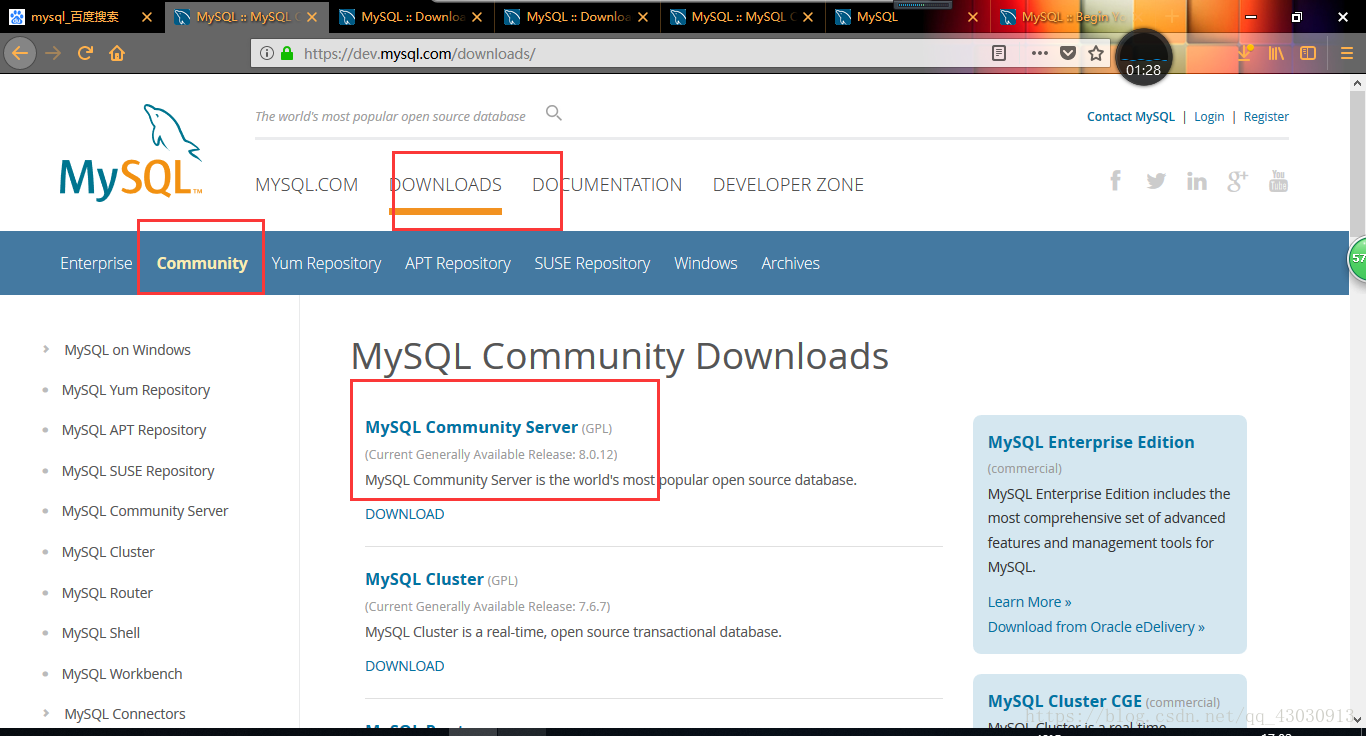Image resolution: width=1366 pixels, height=736 pixels.
Task: Show site information via the circled i icon
Action: point(267,53)
